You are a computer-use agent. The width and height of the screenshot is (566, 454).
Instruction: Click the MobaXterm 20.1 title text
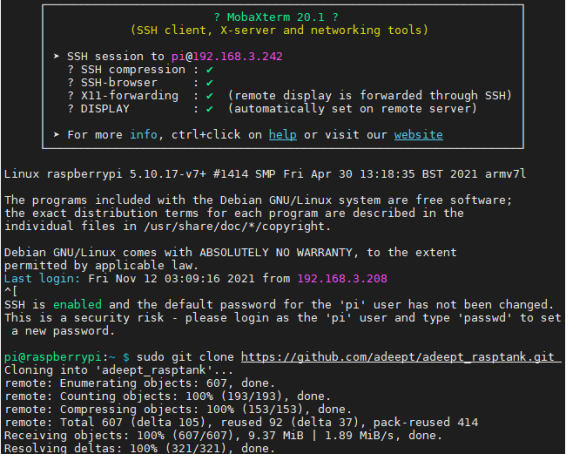click(x=276, y=17)
